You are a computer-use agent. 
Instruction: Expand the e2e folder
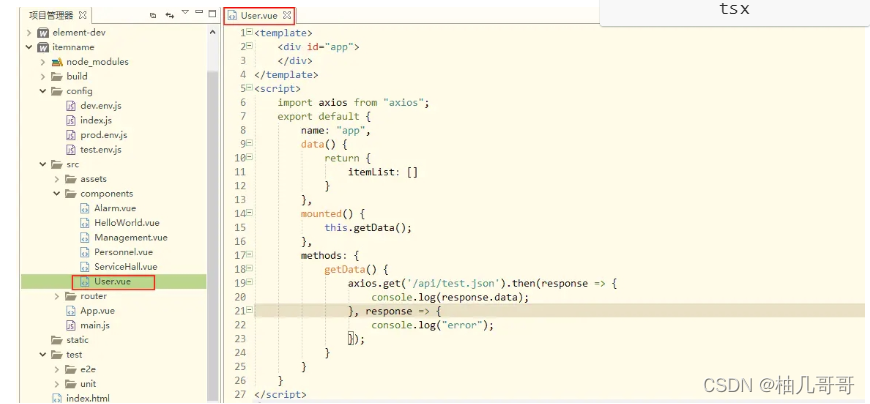click(x=57, y=369)
